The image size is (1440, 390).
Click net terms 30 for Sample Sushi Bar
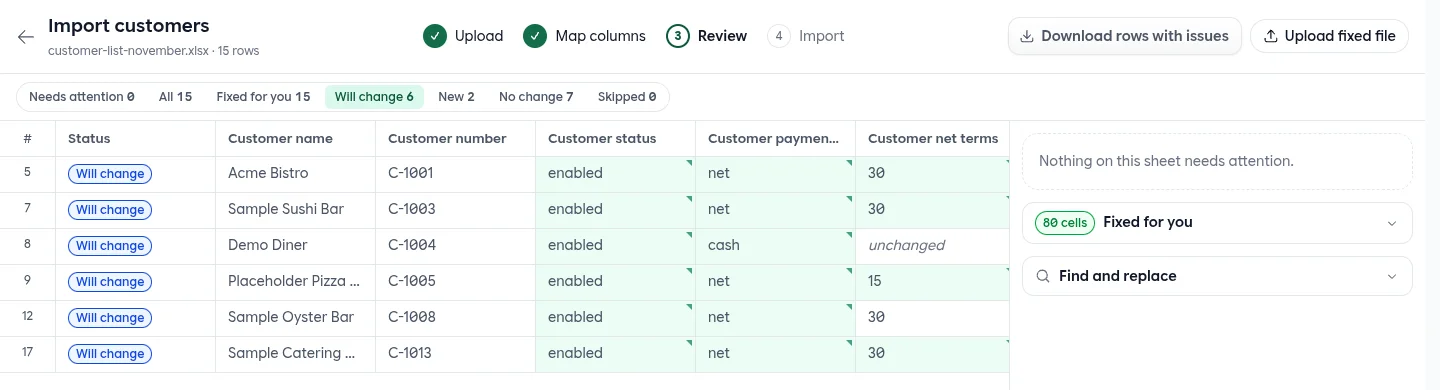tap(933, 210)
